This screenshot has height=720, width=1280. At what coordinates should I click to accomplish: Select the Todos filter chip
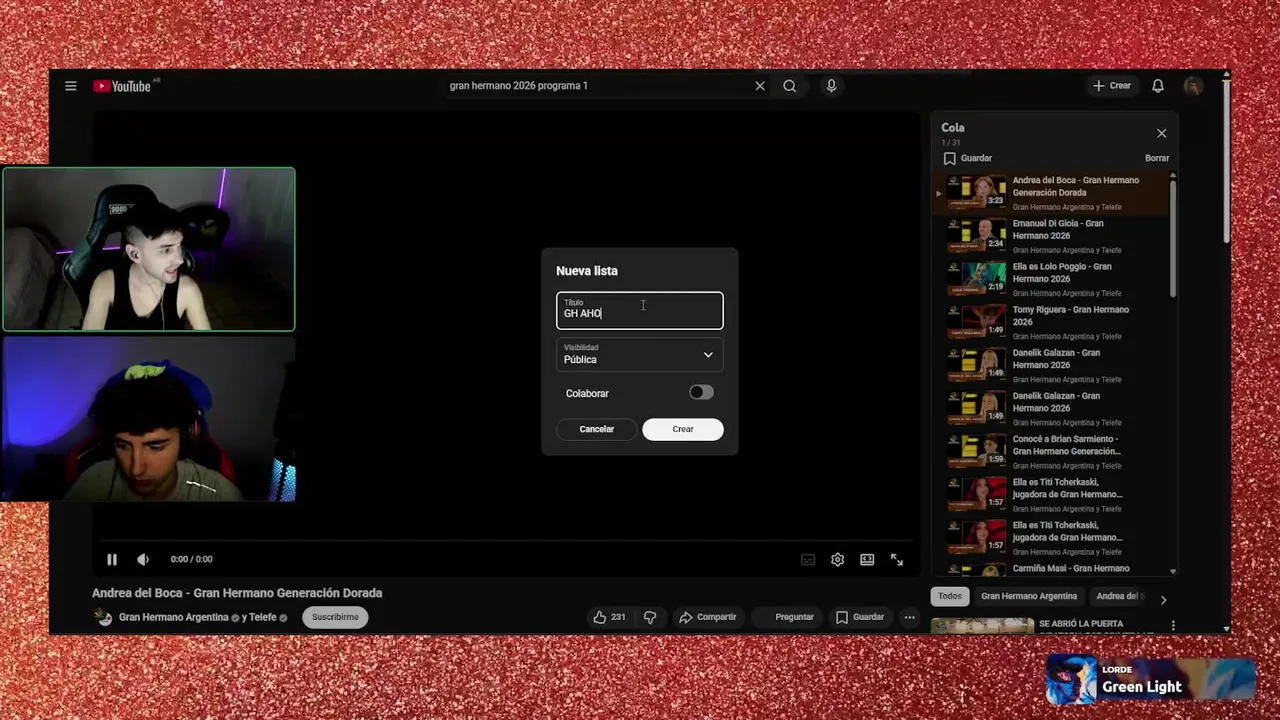[x=950, y=596]
